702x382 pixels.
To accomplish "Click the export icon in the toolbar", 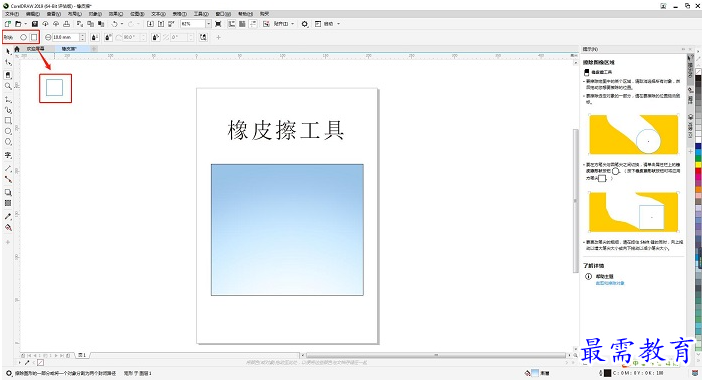I will [x=161, y=24].
